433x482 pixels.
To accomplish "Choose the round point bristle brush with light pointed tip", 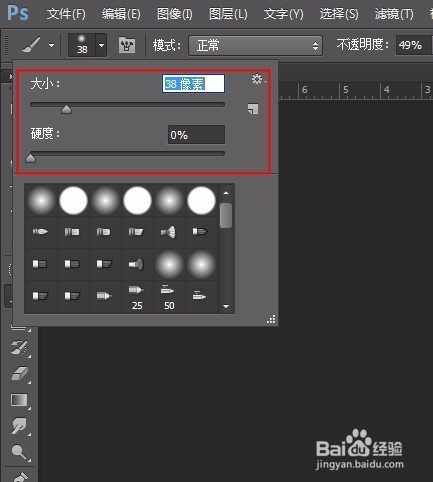I will 40,231.
